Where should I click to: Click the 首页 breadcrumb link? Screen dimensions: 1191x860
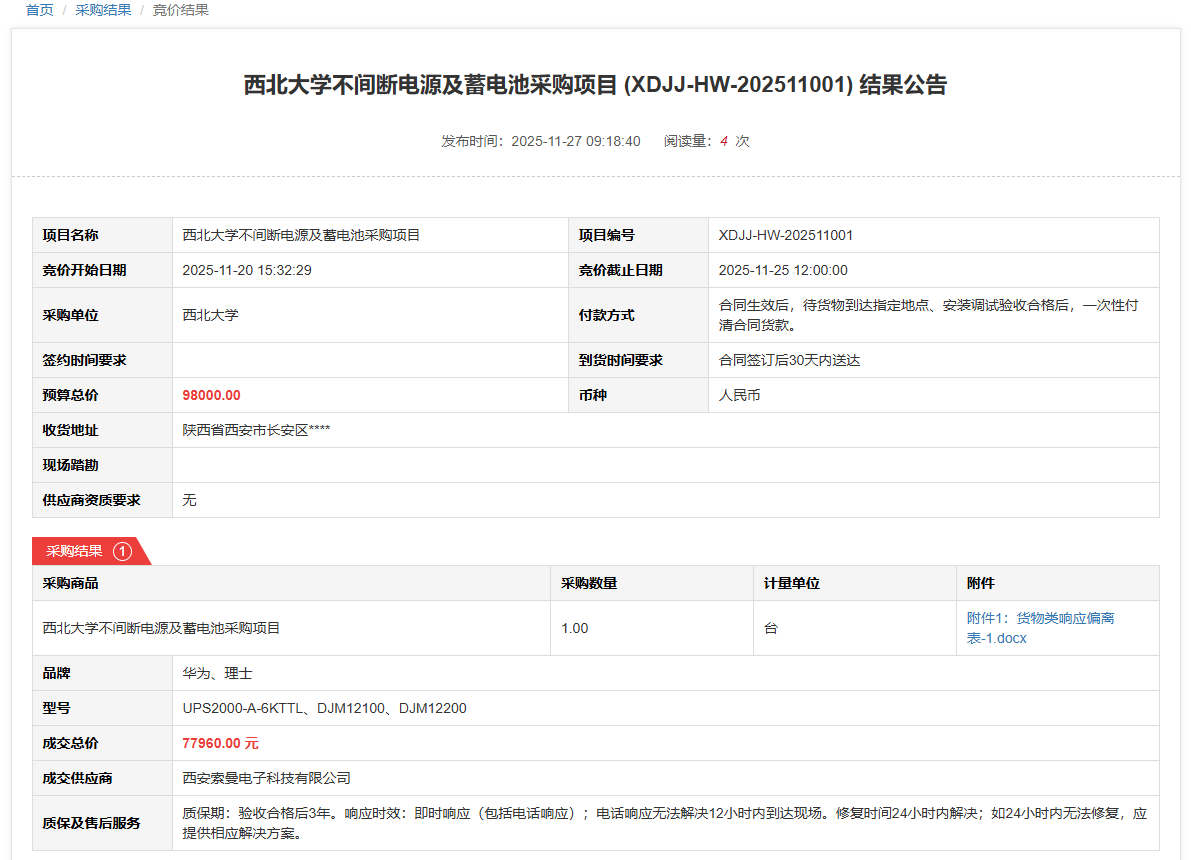tap(39, 10)
